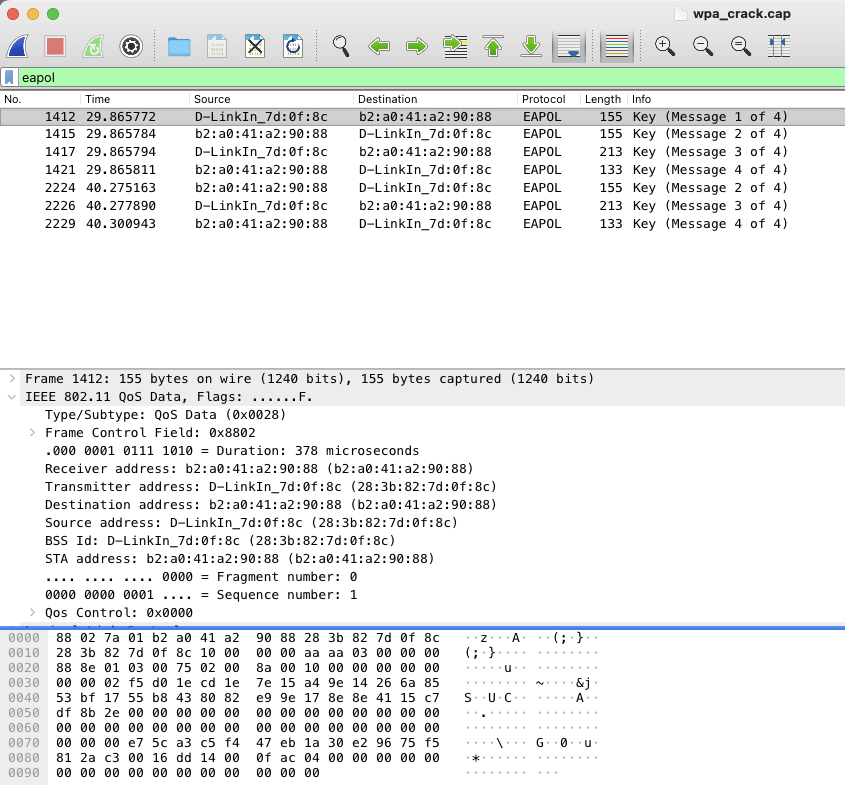The height and width of the screenshot is (785, 845).
Task: Expand the Qos Control: 0x0000 entry
Action: (x=32, y=613)
